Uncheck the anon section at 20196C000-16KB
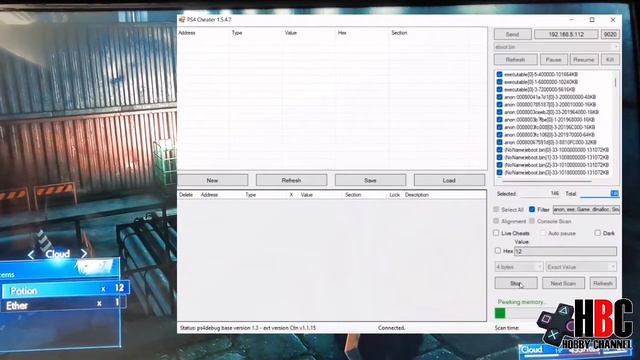The height and width of the screenshot is (360, 640). pyautogui.click(x=499, y=127)
